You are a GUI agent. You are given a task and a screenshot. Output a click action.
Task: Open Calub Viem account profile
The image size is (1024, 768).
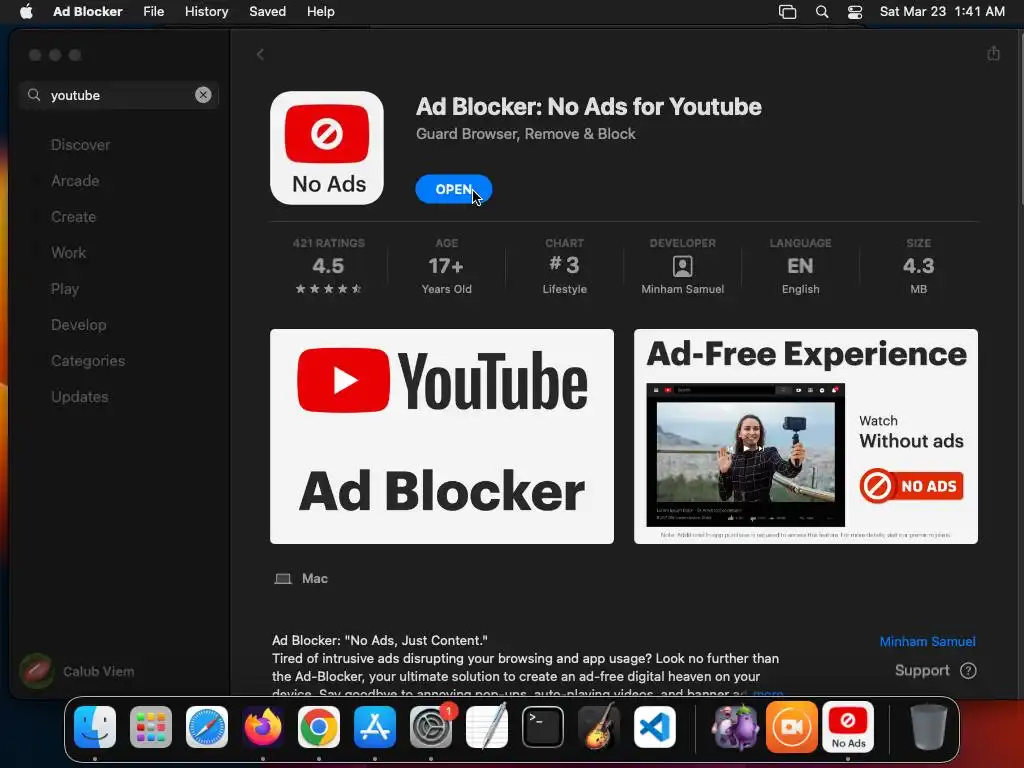tap(77, 671)
